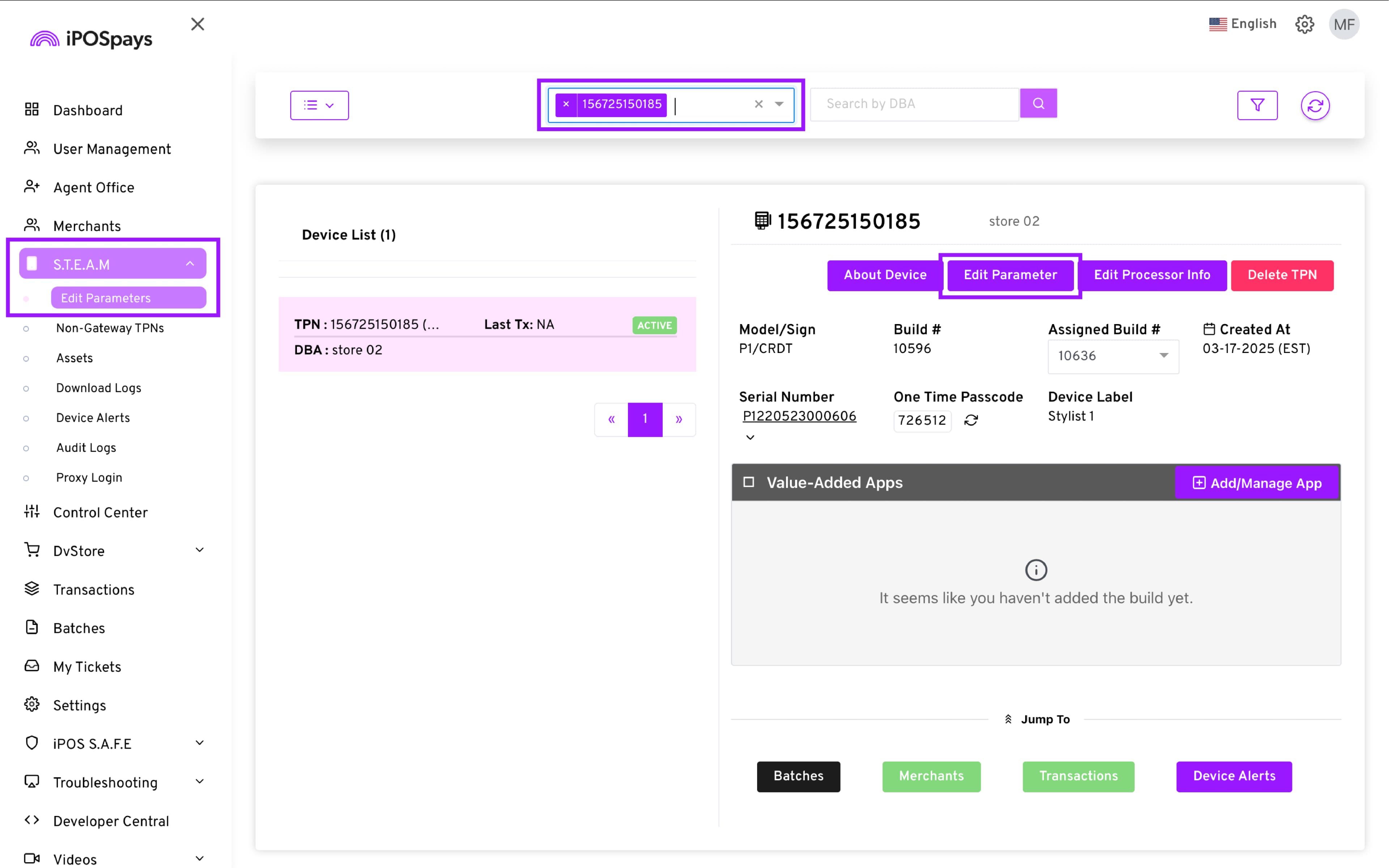The height and width of the screenshot is (868, 1389).
Task: Open the filter funnel icon
Action: coord(1257,105)
